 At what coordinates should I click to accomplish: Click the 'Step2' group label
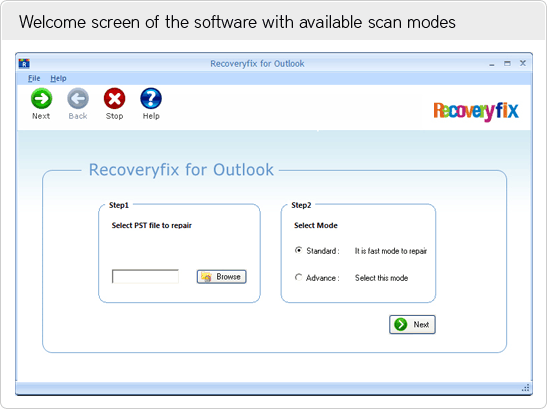point(301,205)
